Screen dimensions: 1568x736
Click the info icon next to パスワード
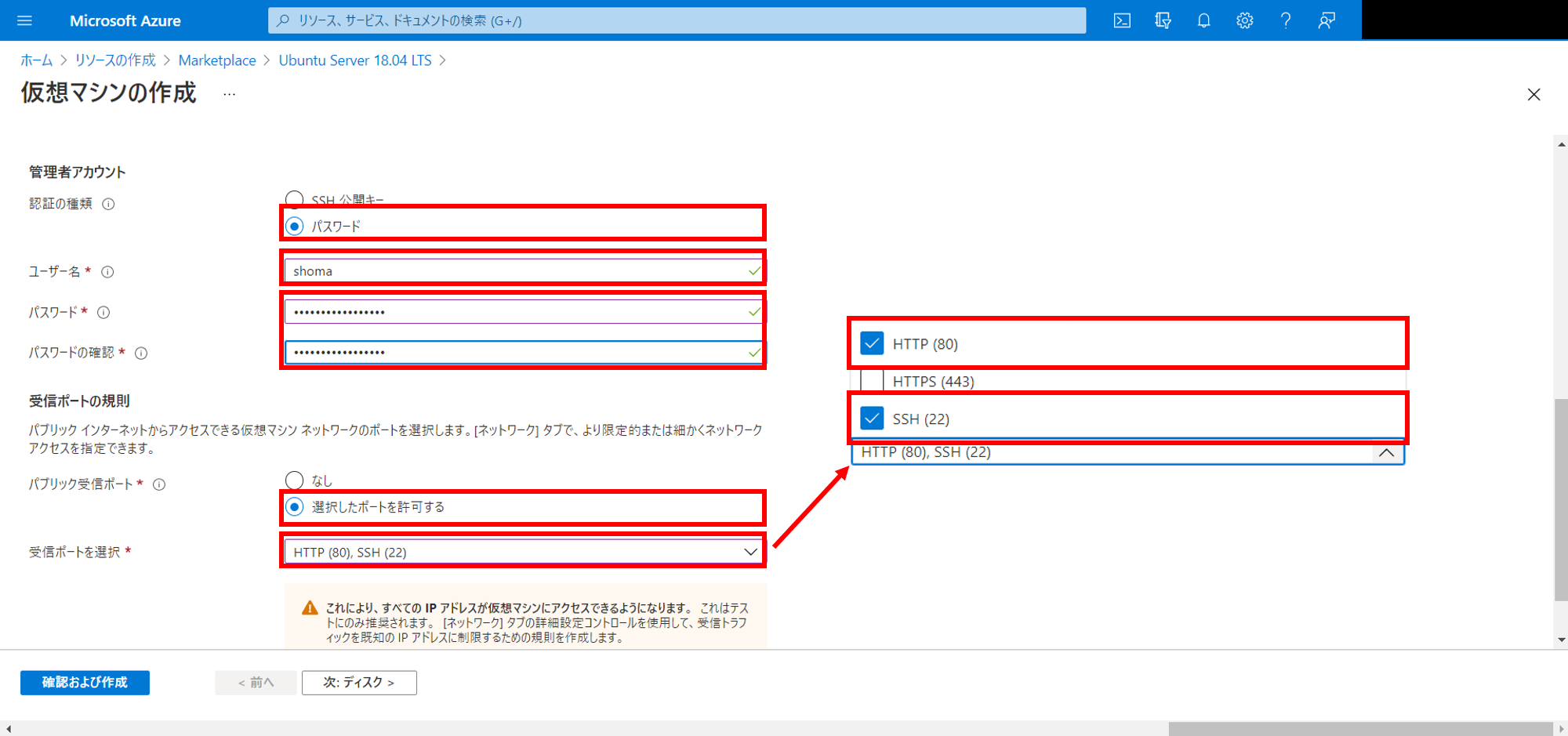[103, 313]
